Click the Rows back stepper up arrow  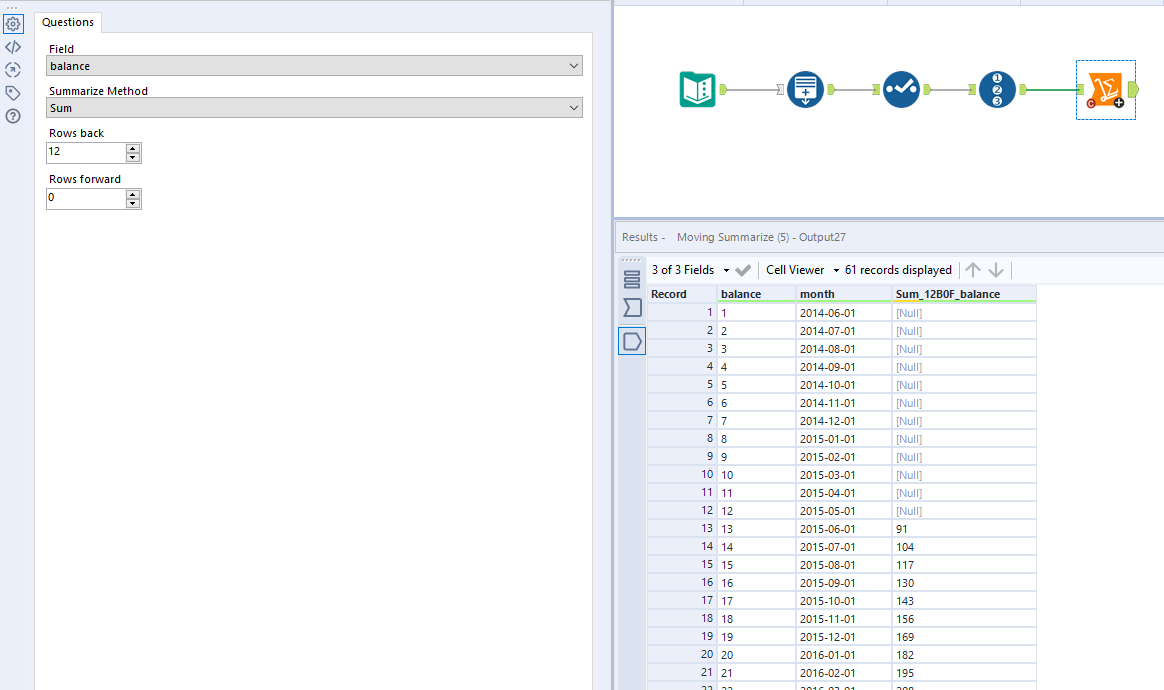(132, 148)
